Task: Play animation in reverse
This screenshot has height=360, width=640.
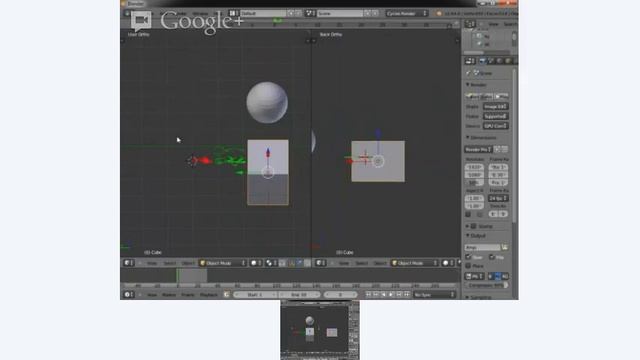Action: (x=384, y=294)
